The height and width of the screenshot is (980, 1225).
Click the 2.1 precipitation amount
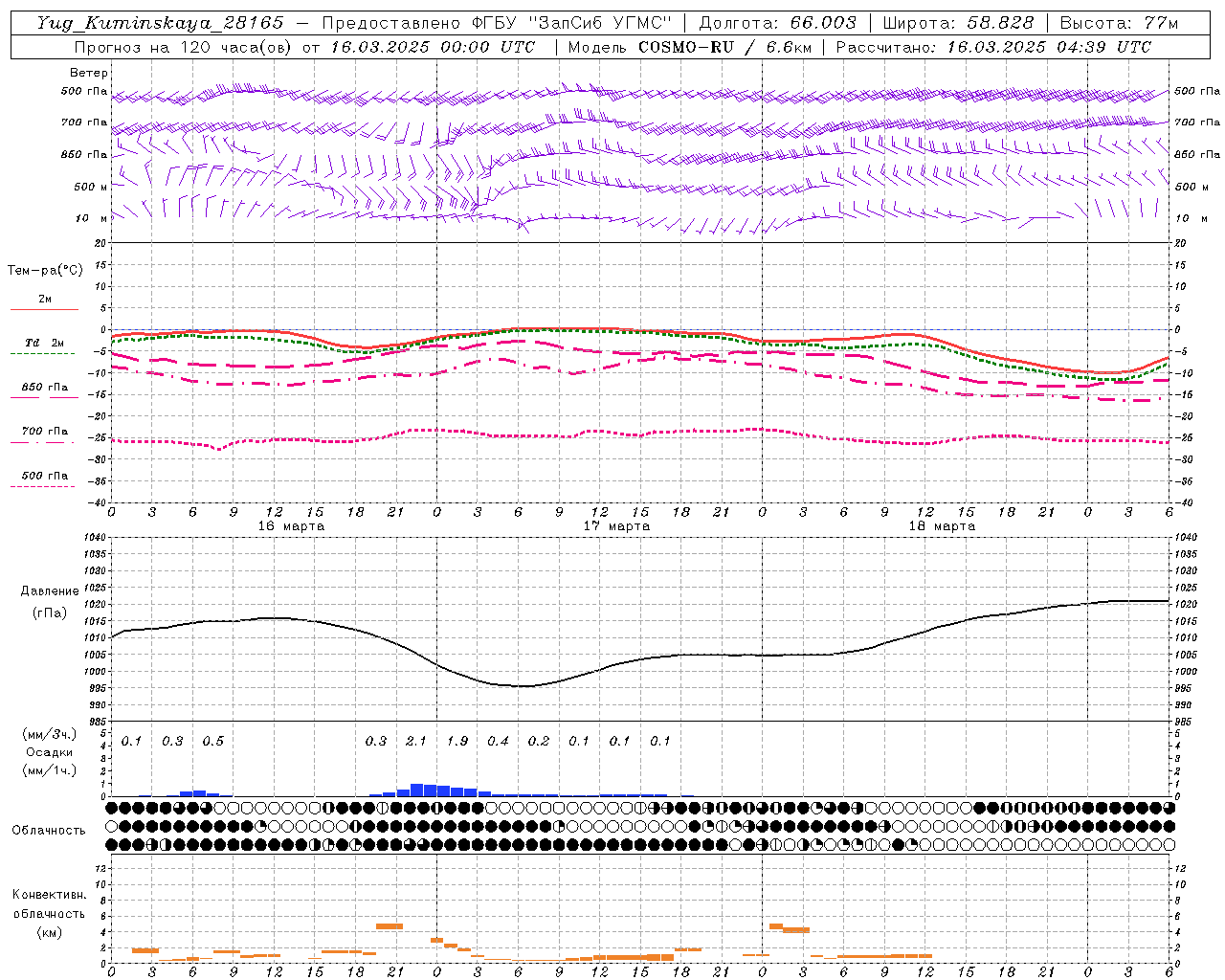pyautogui.click(x=416, y=741)
